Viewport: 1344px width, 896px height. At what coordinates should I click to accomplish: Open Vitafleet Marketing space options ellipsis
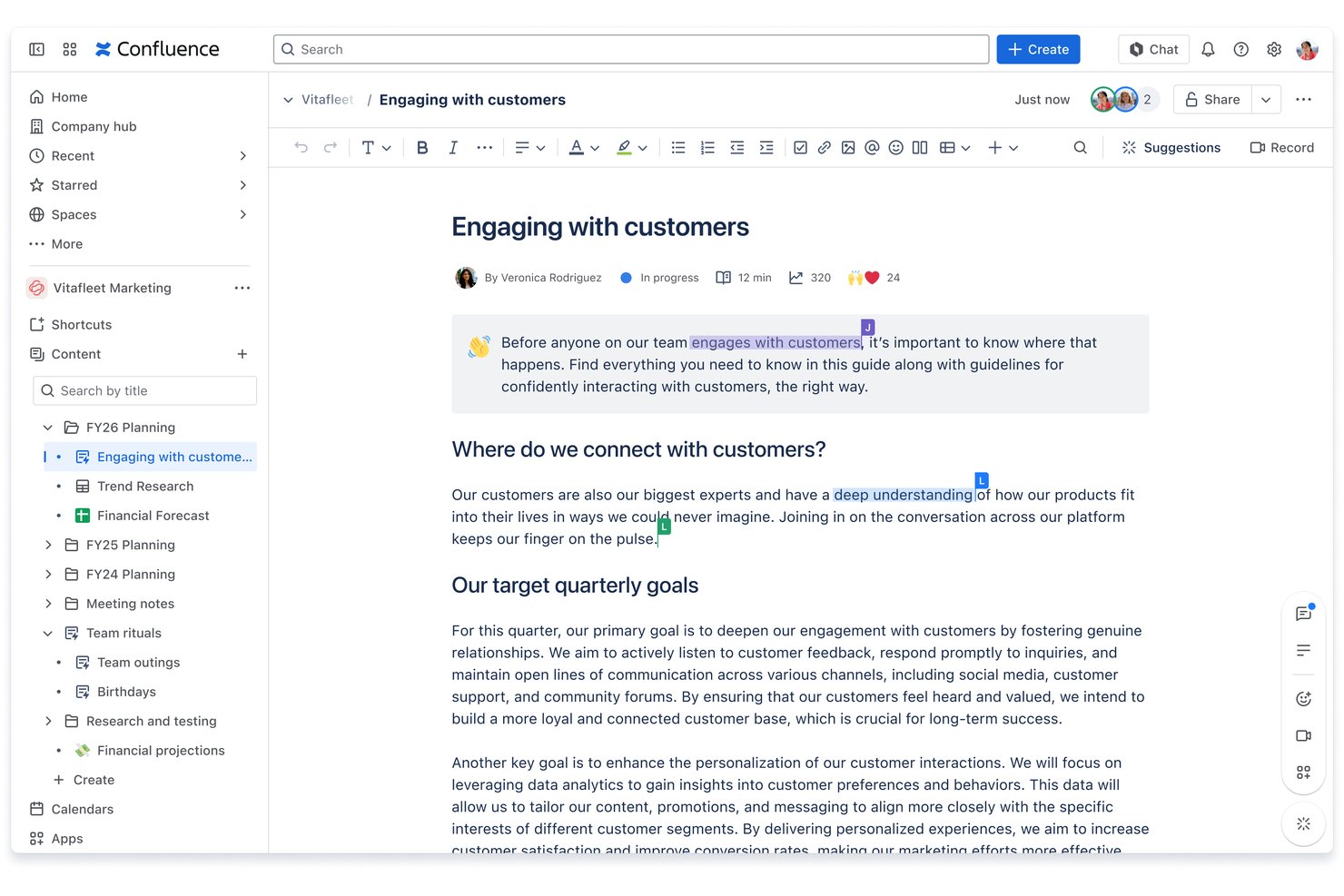point(242,288)
